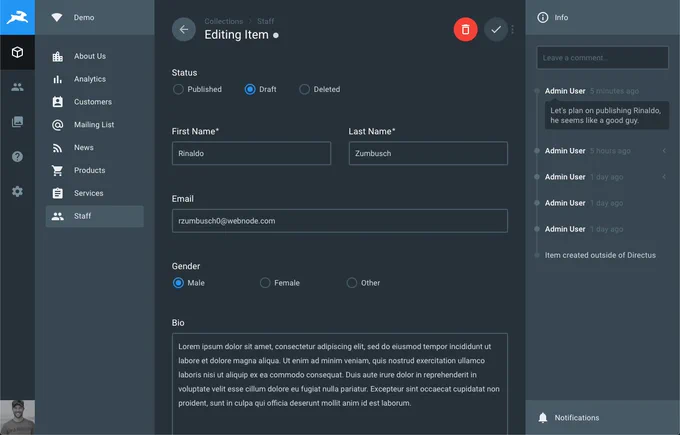
Task: Click "Item created outside of Directus" text
Action: (600, 255)
